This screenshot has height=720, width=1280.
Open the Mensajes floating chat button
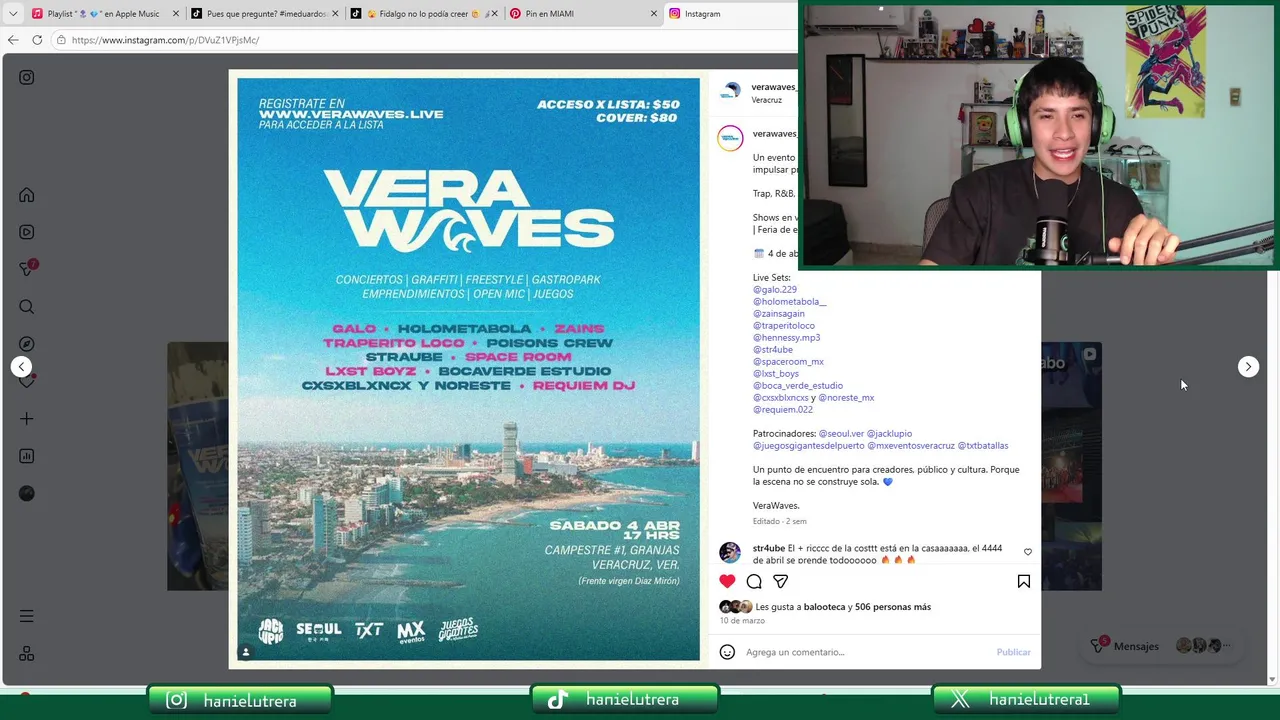pyautogui.click(x=1160, y=646)
